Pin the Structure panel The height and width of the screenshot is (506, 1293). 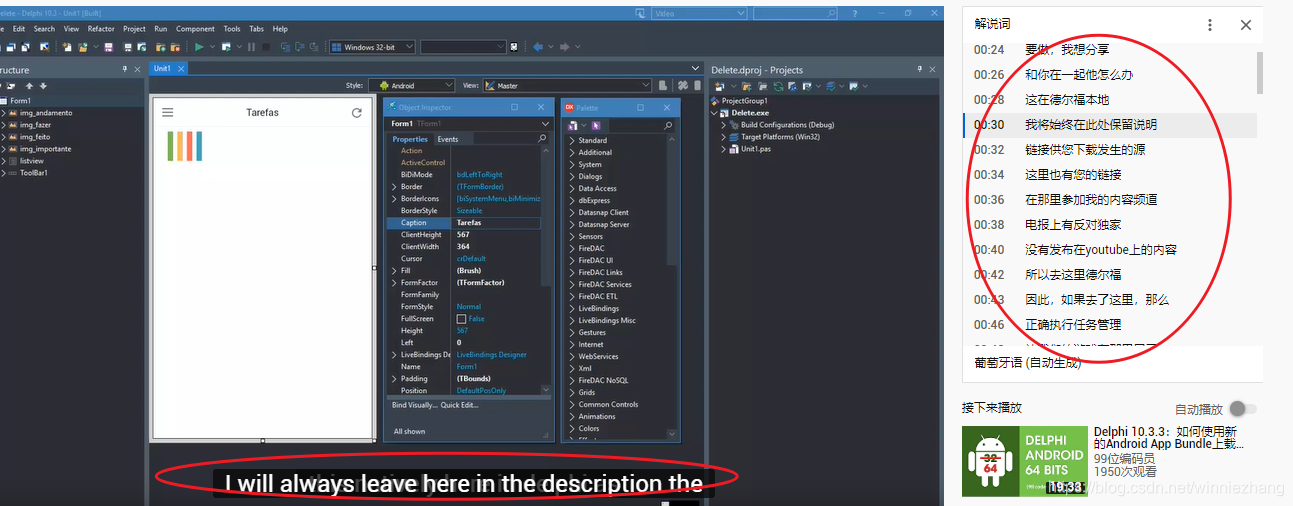125,69
